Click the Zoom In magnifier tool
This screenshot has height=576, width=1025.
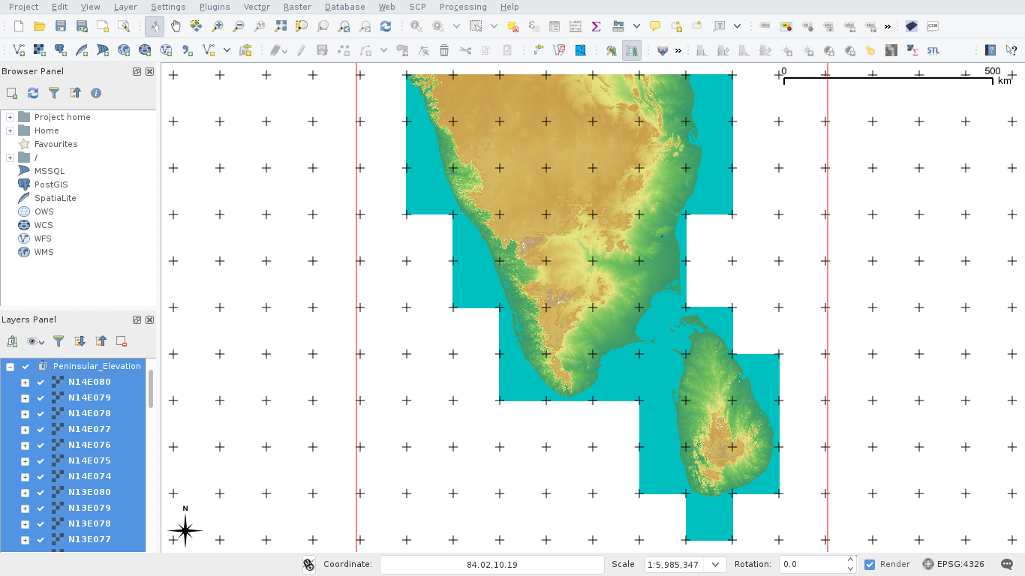coord(217,26)
